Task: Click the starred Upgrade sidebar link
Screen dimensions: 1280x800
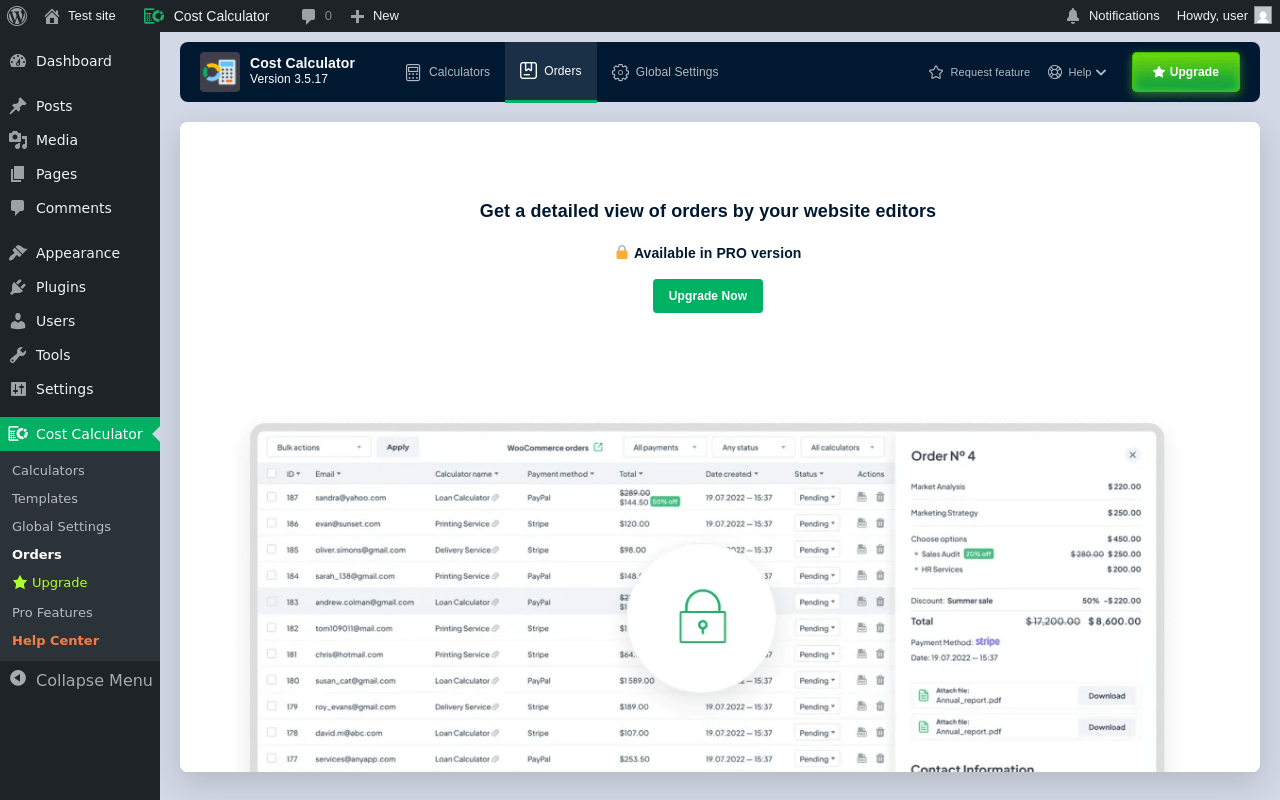Action: point(50,582)
